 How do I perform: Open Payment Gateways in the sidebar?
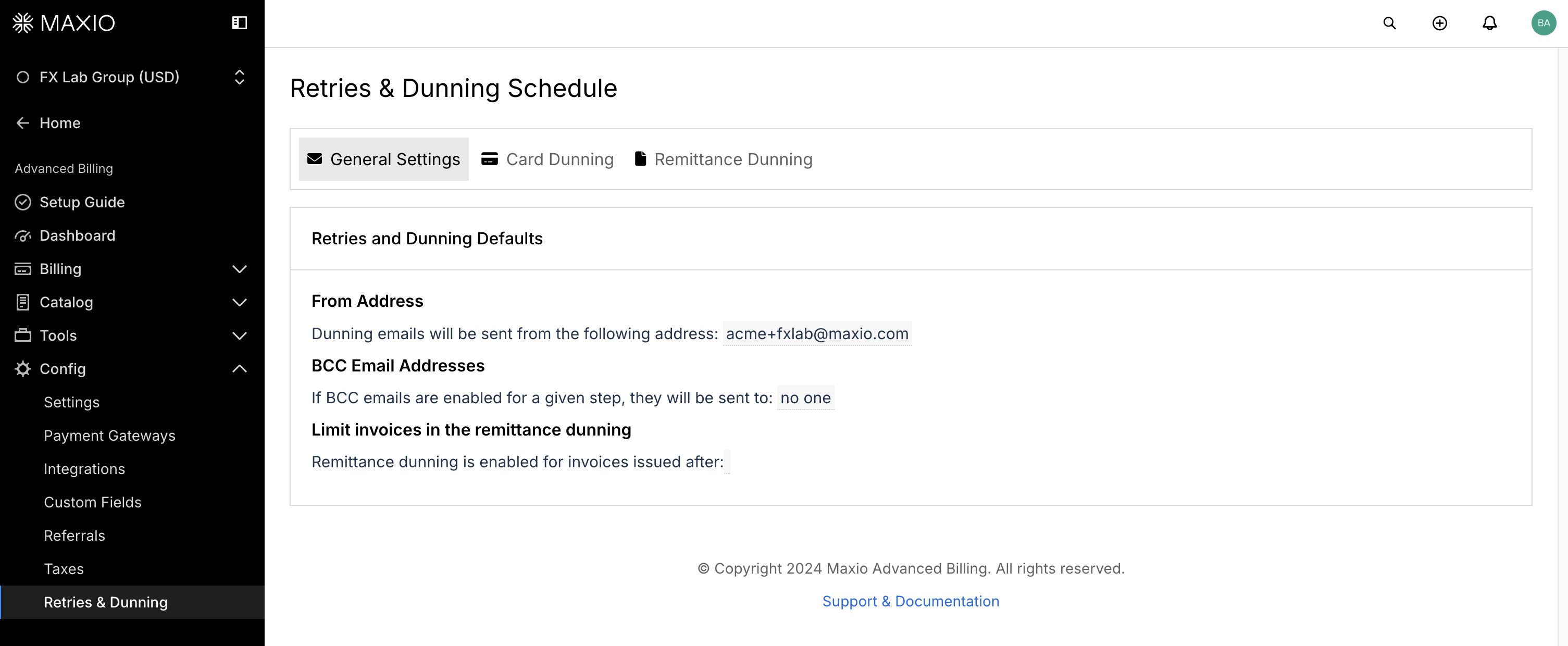point(109,436)
